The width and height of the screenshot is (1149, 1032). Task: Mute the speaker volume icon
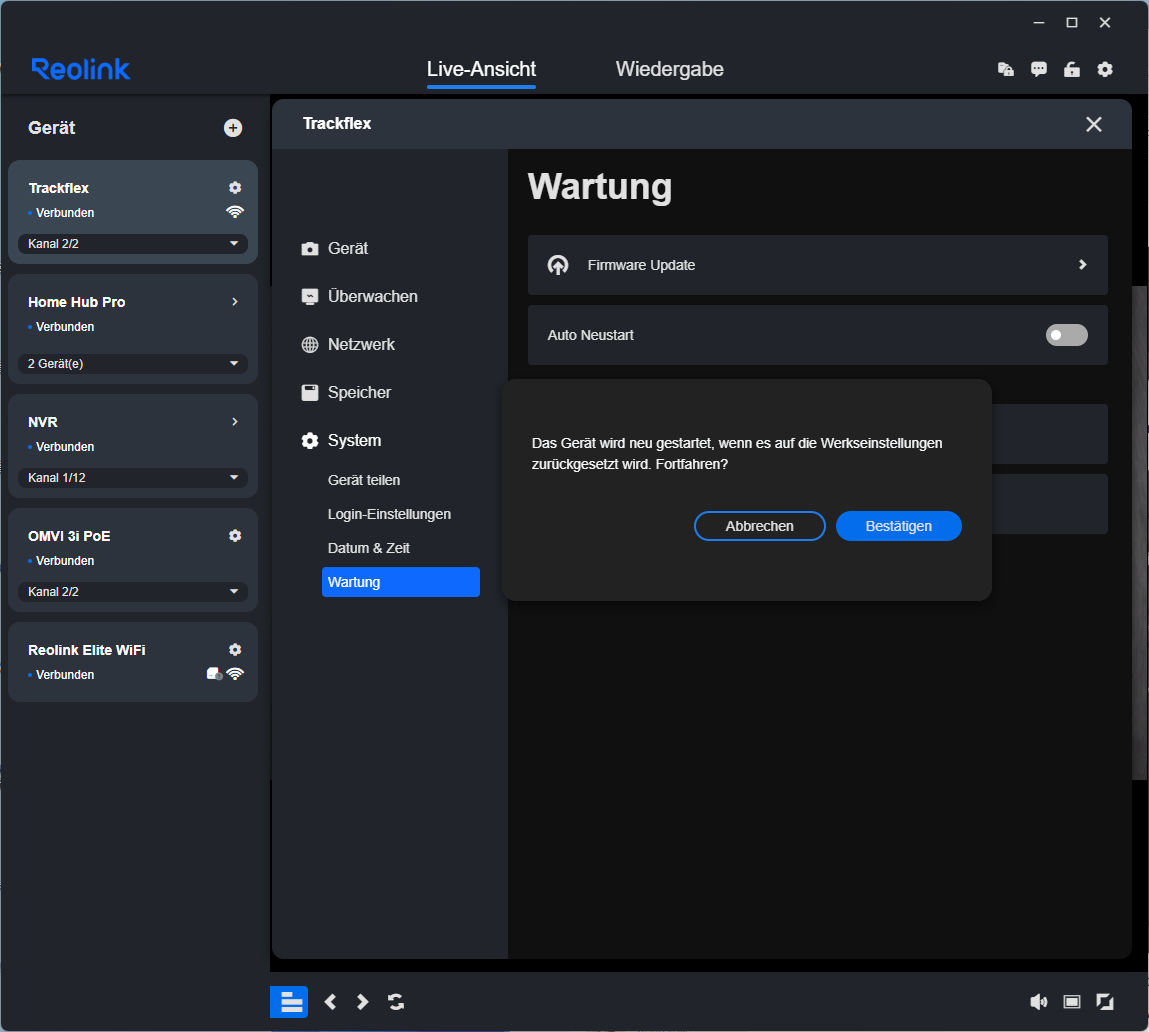click(x=1038, y=1002)
